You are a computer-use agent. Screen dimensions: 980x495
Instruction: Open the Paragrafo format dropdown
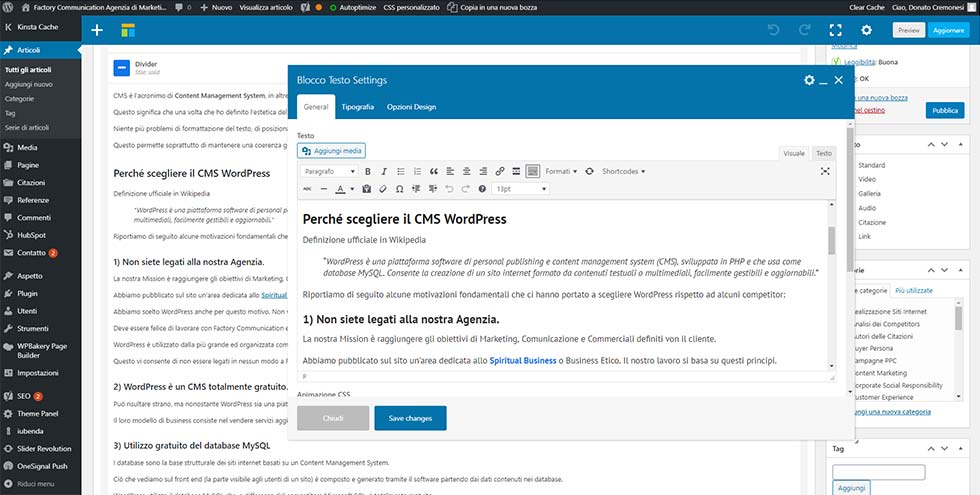point(329,171)
